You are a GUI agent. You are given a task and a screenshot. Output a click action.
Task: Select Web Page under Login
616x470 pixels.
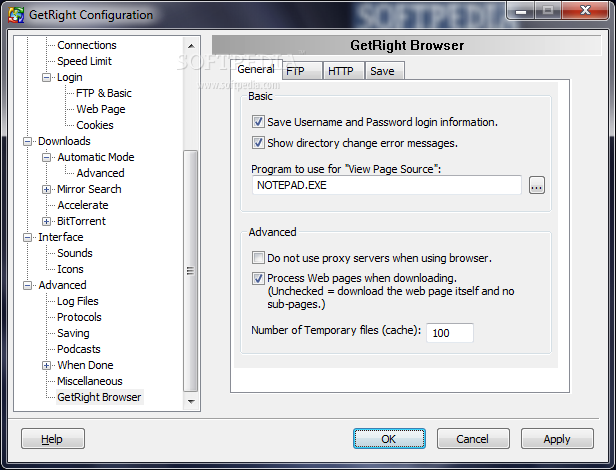point(101,109)
